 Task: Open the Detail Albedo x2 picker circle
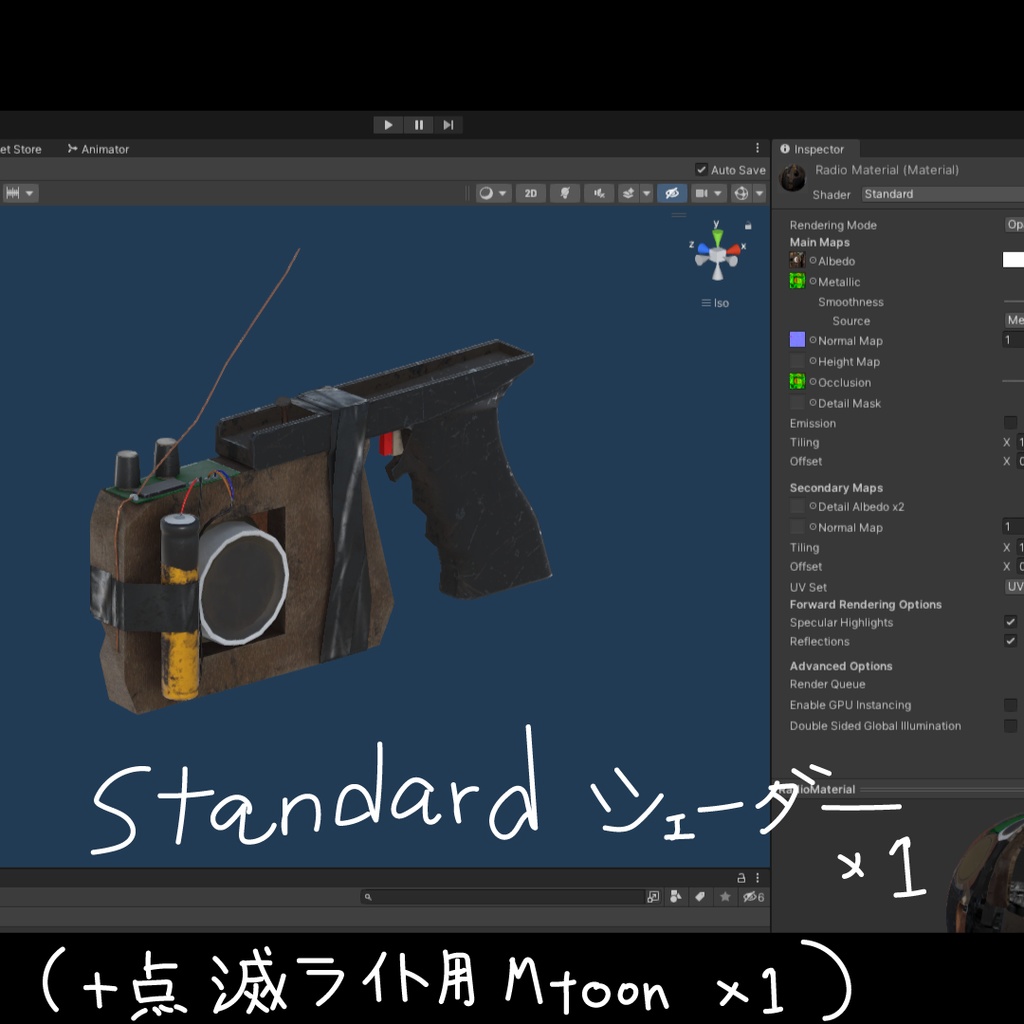pos(813,506)
